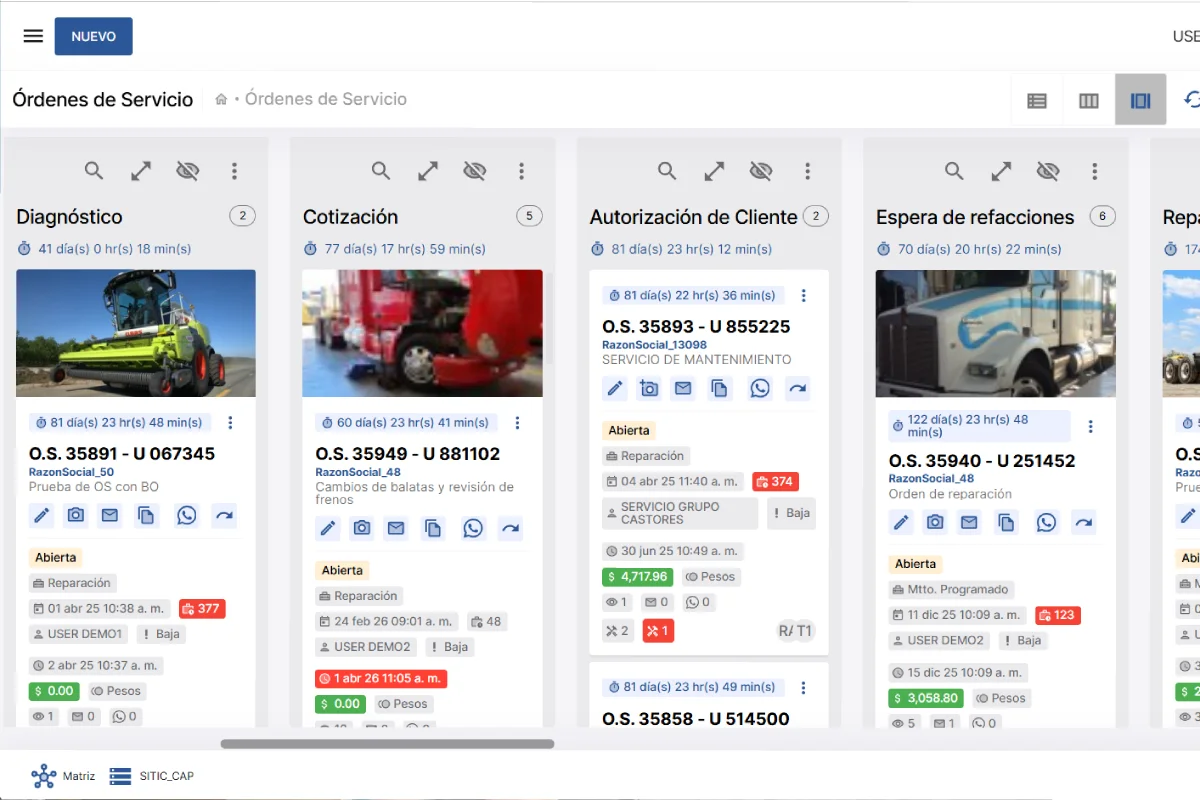Click breadcrumb Órdenes de Servicio
The height and width of the screenshot is (800, 1200).
(326, 99)
